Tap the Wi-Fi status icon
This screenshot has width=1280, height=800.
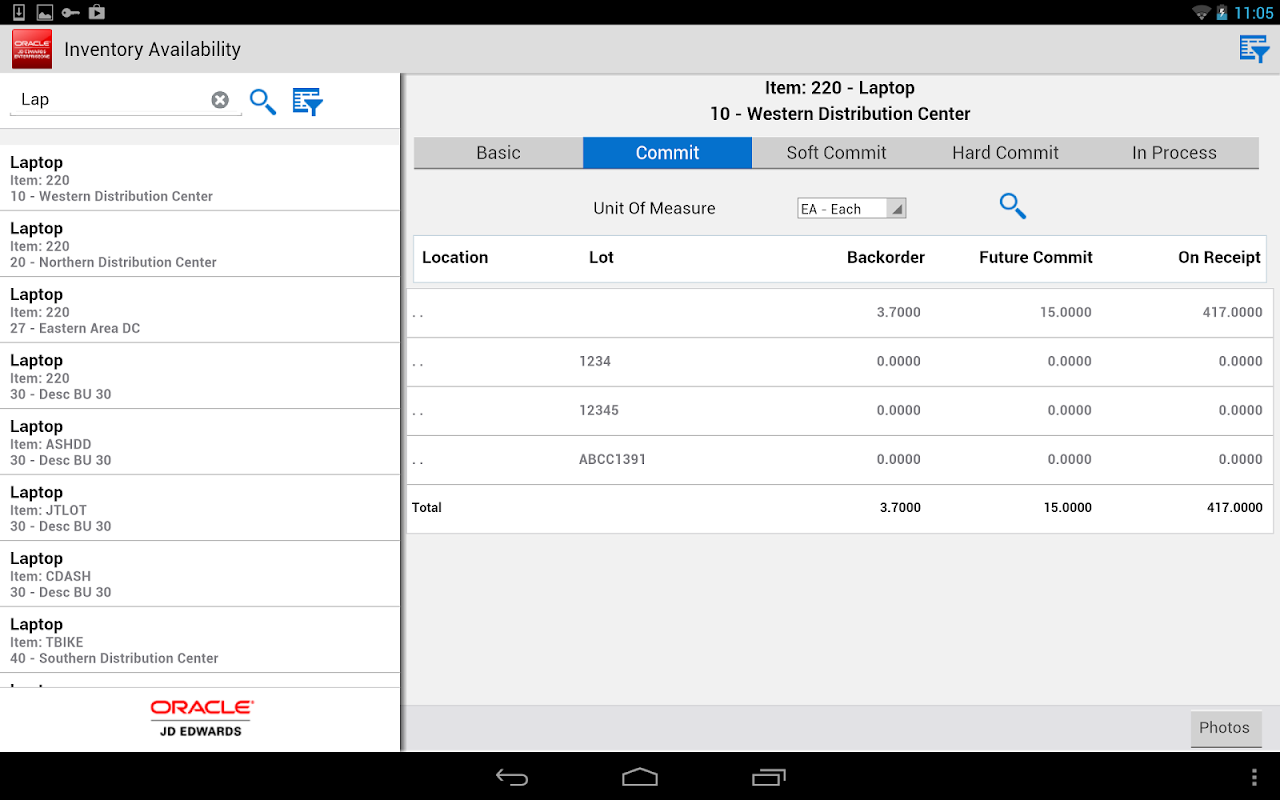pos(1201,12)
